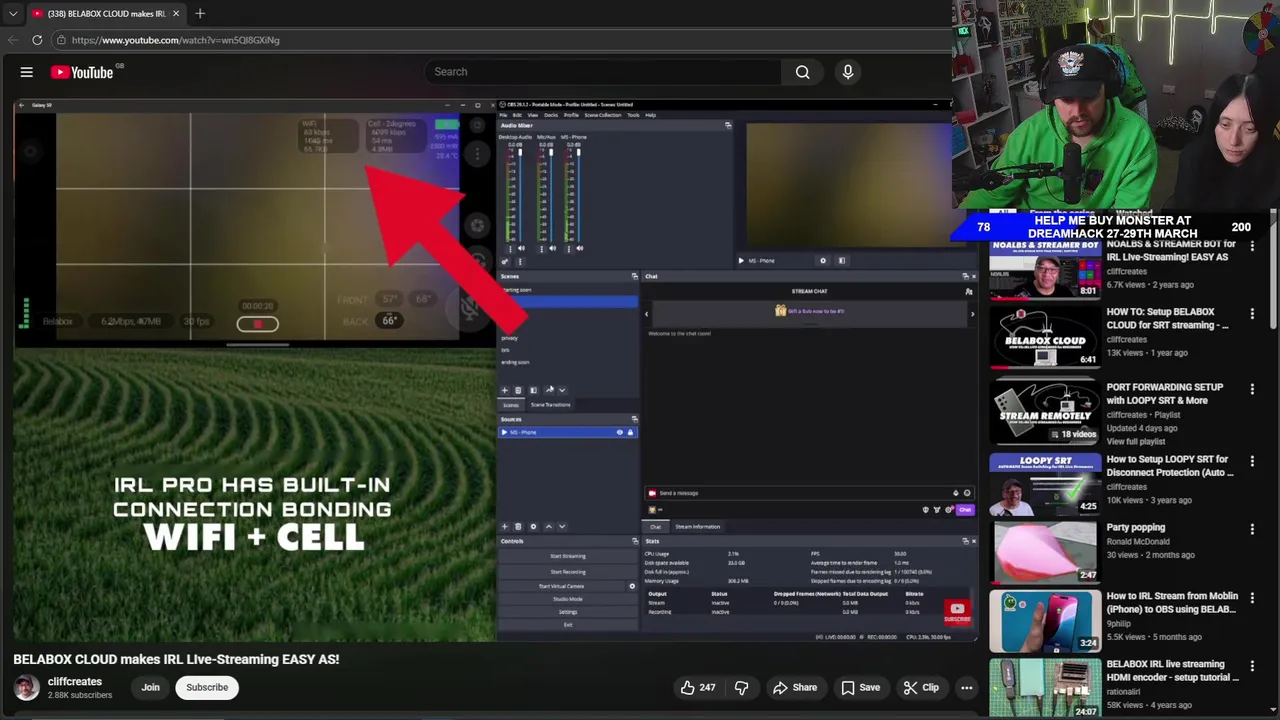
Task: Click the video title 'BELABOX CLOUD makes IRL Live-Streaming EASY AS!'
Action: pyautogui.click(x=176, y=659)
